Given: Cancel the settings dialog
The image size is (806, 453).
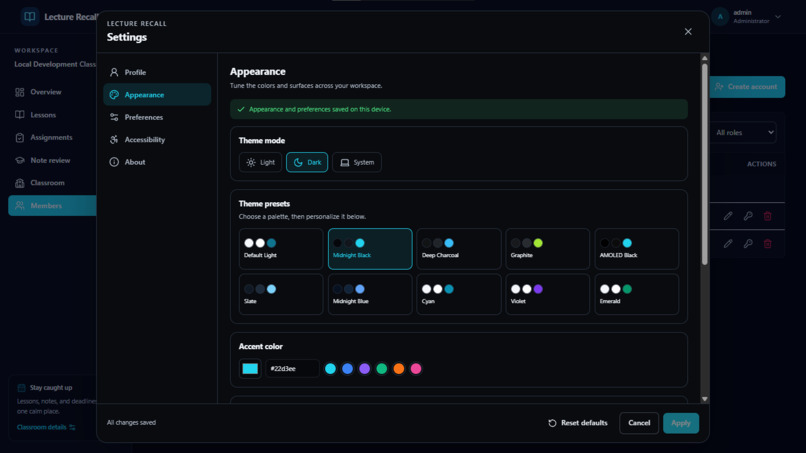Looking at the screenshot, I should click(x=639, y=423).
